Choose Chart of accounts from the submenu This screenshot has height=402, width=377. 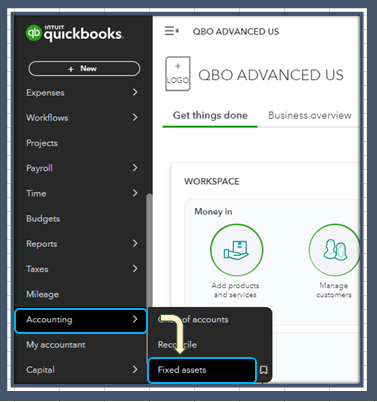(x=193, y=319)
